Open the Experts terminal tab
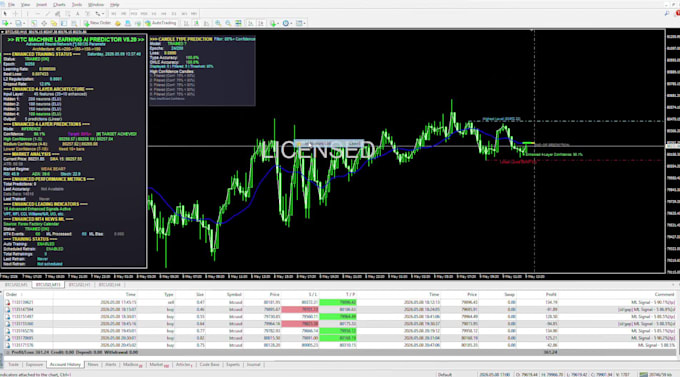The width and height of the screenshot is (680, 377). coord(233,364)
